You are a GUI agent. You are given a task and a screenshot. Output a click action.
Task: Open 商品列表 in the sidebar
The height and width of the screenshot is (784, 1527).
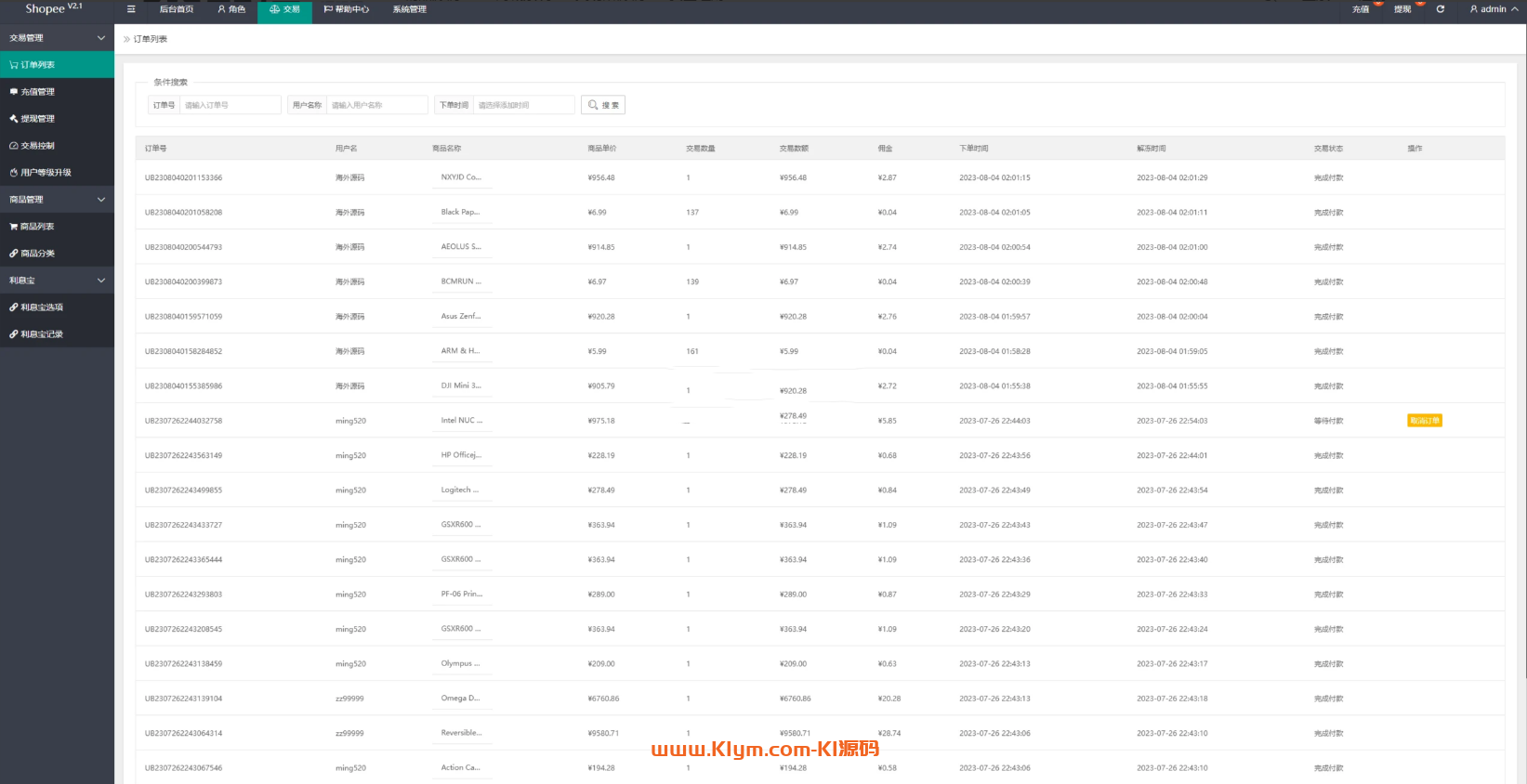tap(37, 227)
